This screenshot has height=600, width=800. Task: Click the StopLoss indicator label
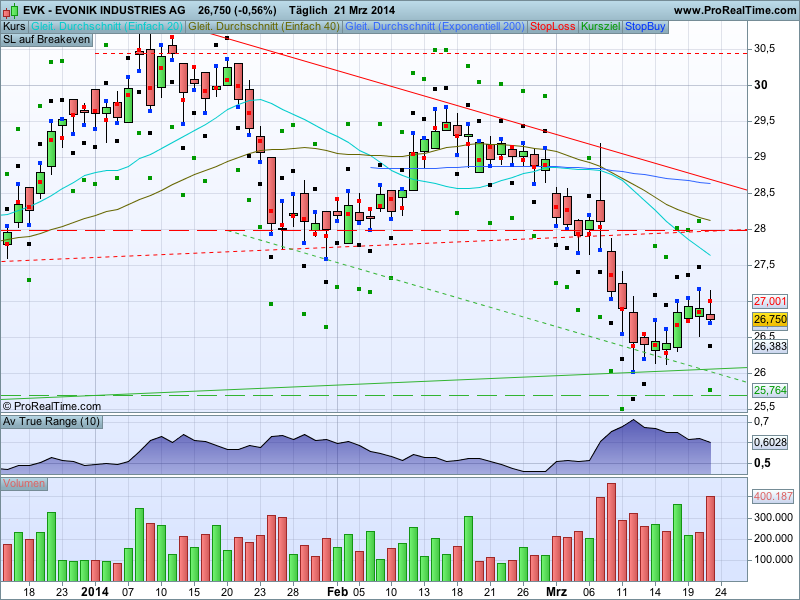pos(553,27)
